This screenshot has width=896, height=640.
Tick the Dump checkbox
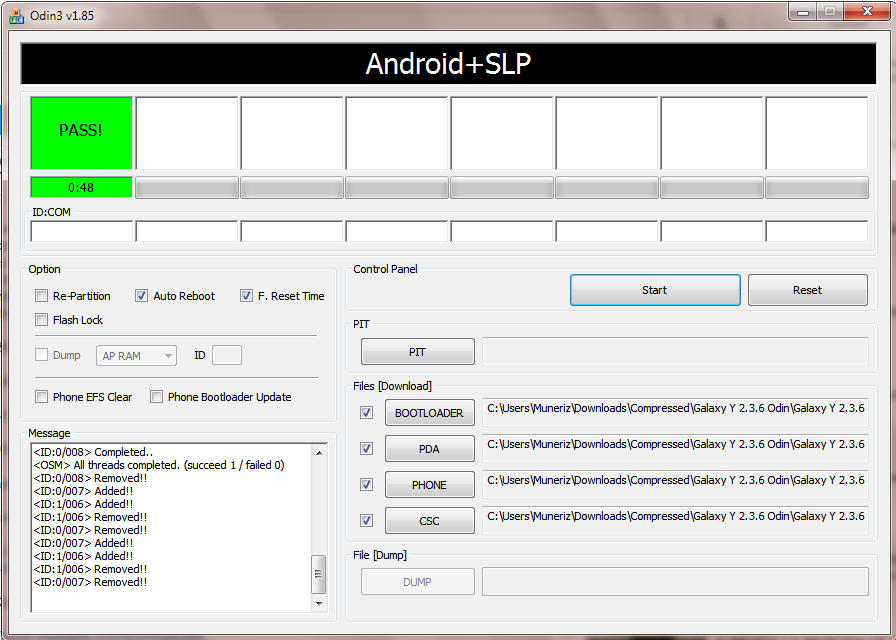41,355
